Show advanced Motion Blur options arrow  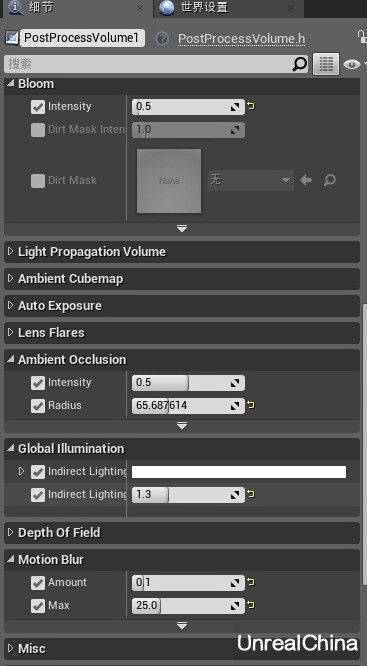(x=182, y=625)
